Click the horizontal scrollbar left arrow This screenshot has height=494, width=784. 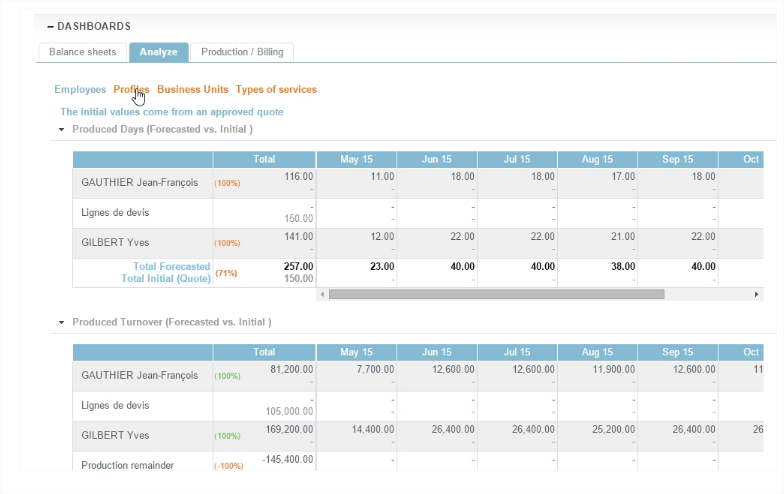click(x=322, y=294)
